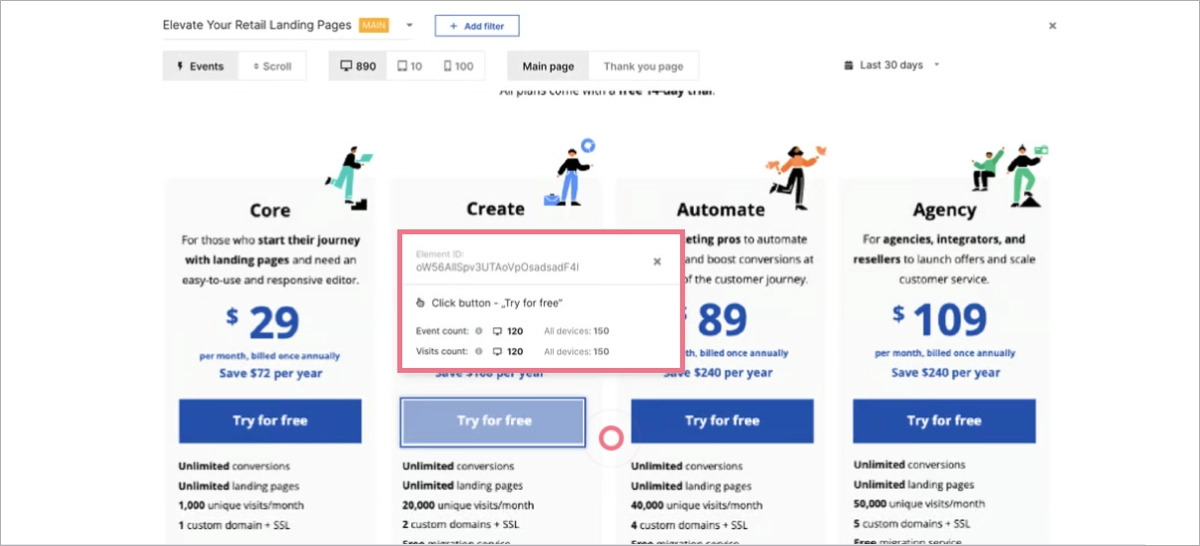Select desktop device filter showing 890
1200x546 pixels.
click(x=358, y=66)
